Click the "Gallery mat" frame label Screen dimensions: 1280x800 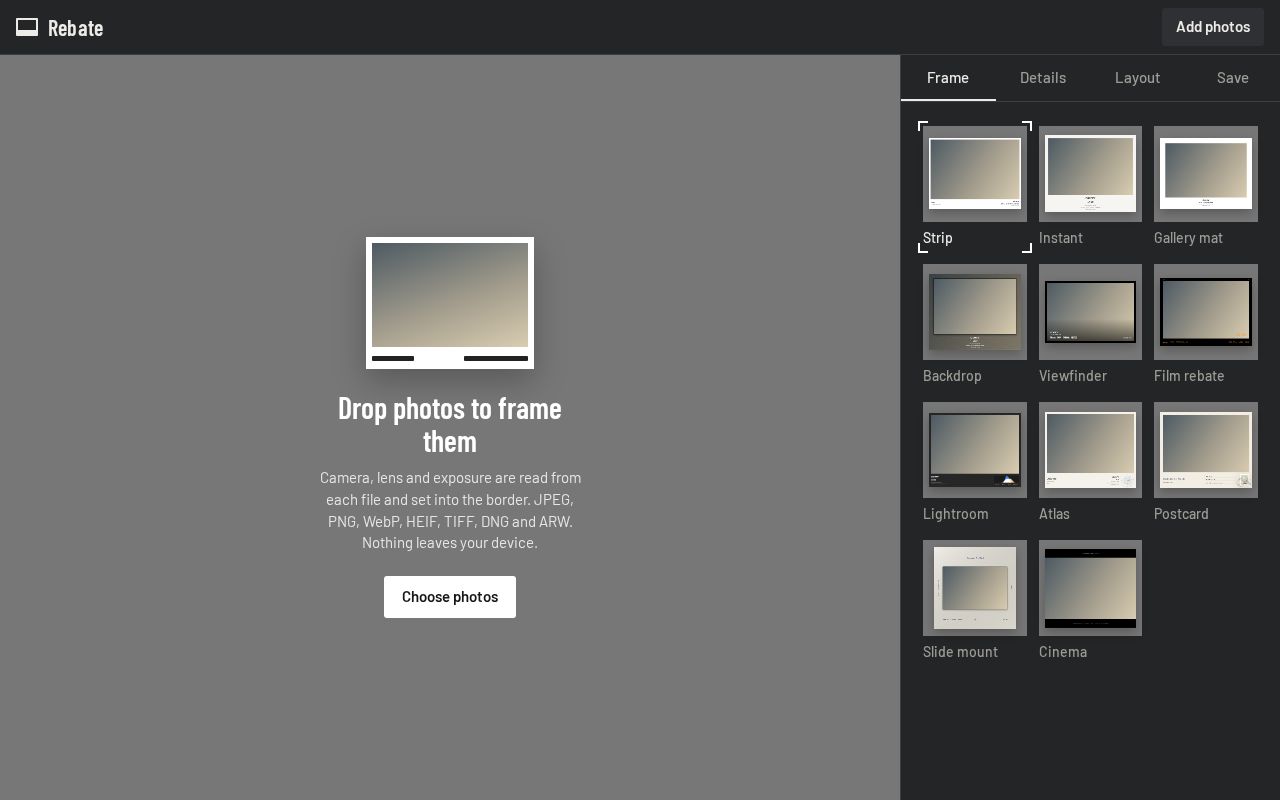coord(1188,238)
